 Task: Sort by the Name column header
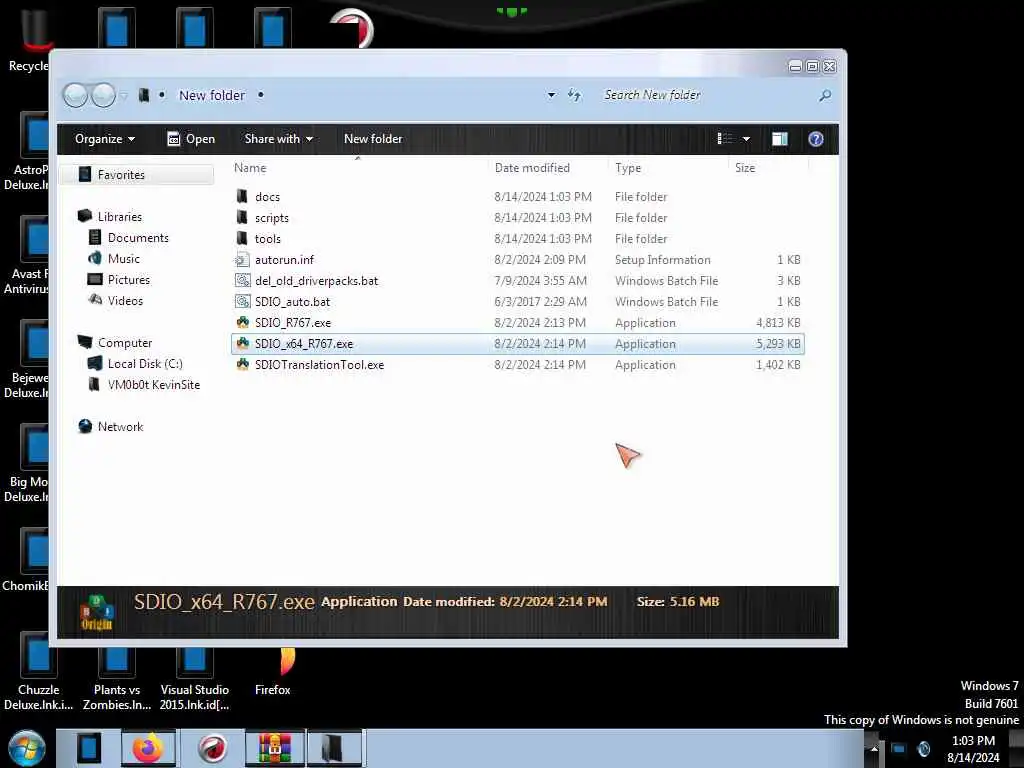tap(250, 168)
